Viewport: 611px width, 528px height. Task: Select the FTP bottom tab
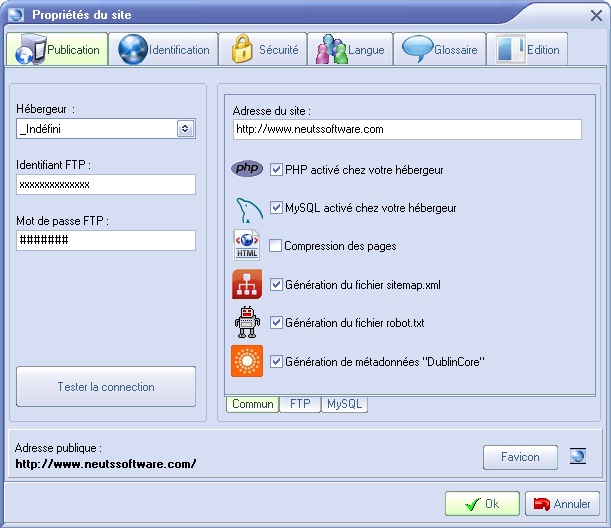[x=300, y=404]
